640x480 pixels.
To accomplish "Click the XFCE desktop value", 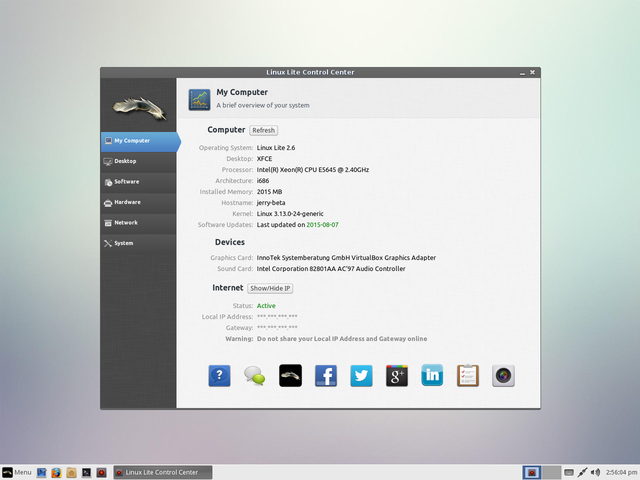I will pyautogui.click(x=264, y=159).
